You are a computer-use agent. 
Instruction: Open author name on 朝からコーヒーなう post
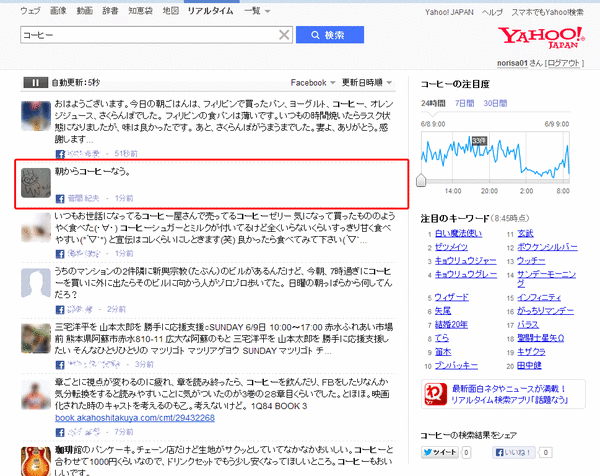pyautogui.click(x=83, y=198)
